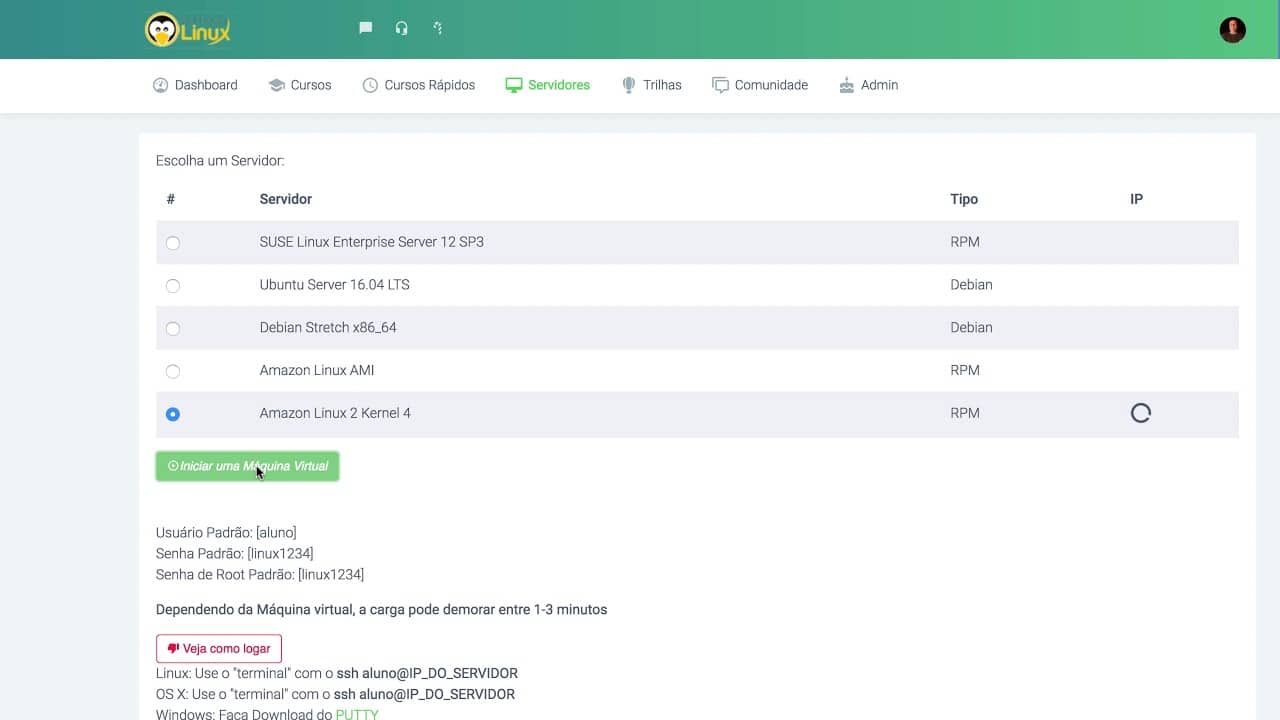This screenshot has width=1280, height=720.
Task: Select Debian Stretch x86_64 radio button
Action: 173,329
